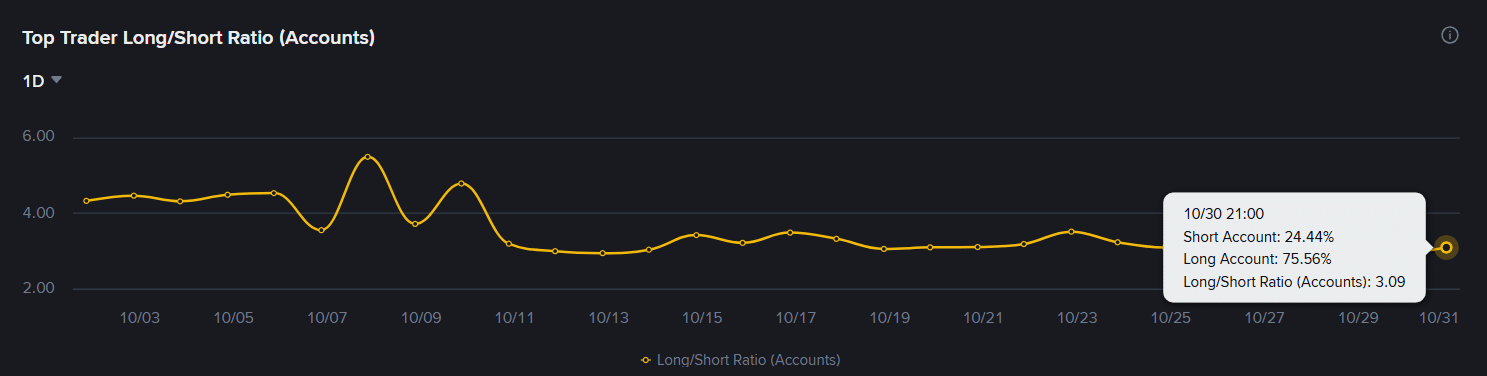Viewport: 1487px width, 376px height.
Task: Click the Short Account: 24.44% tooltip line
Action: point(1258,237)
